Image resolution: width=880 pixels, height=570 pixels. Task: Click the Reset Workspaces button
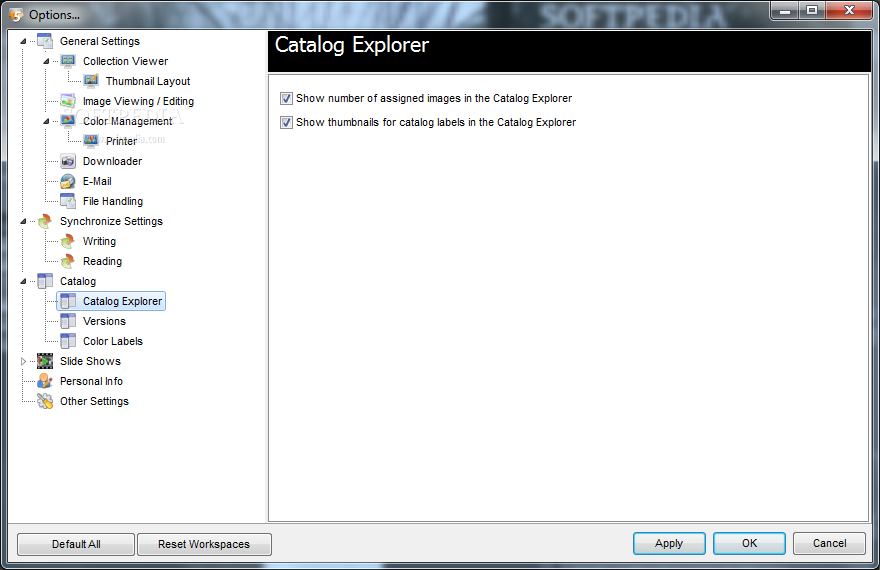coord(204,544)
